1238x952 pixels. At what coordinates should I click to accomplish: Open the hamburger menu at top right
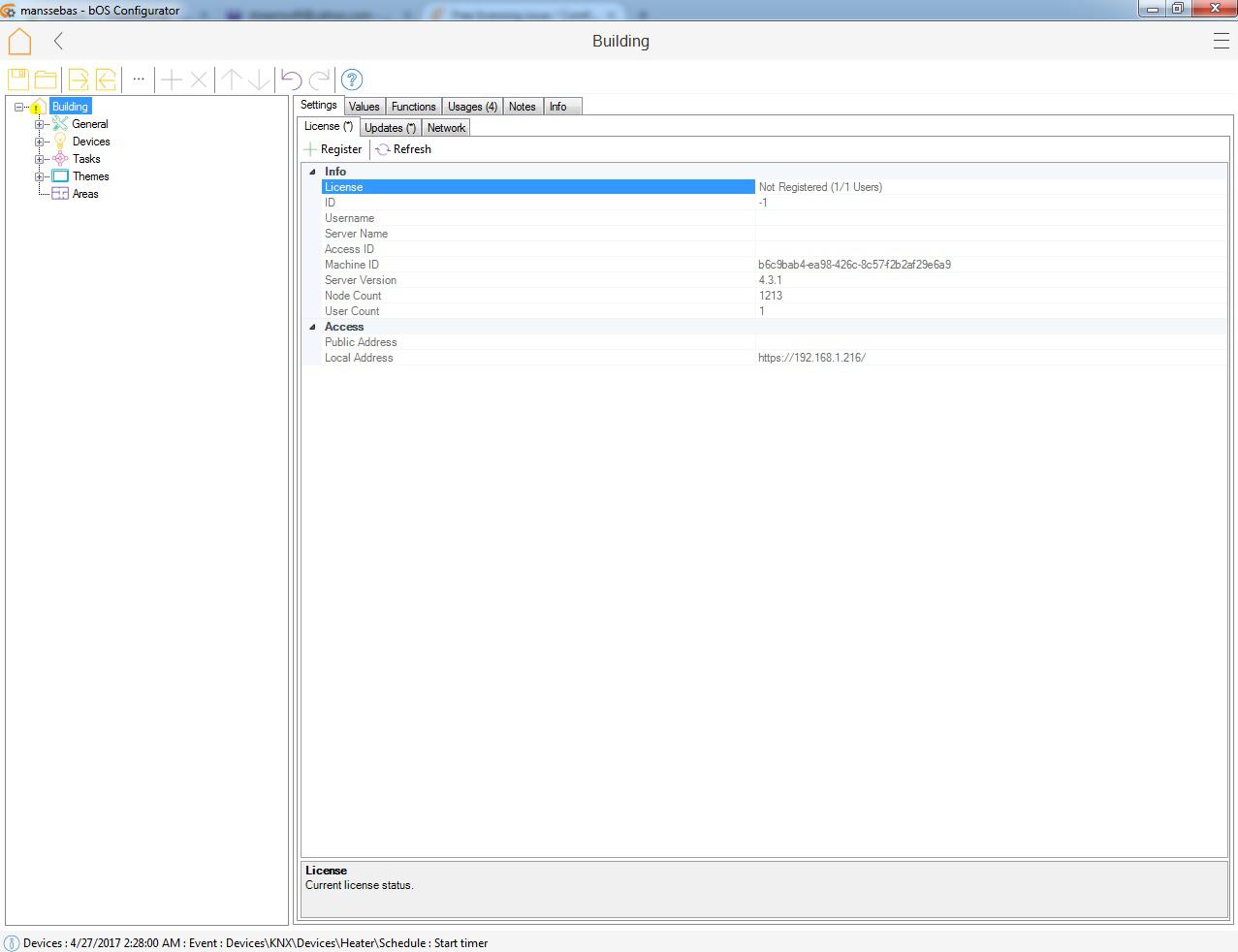(1221, 41)
